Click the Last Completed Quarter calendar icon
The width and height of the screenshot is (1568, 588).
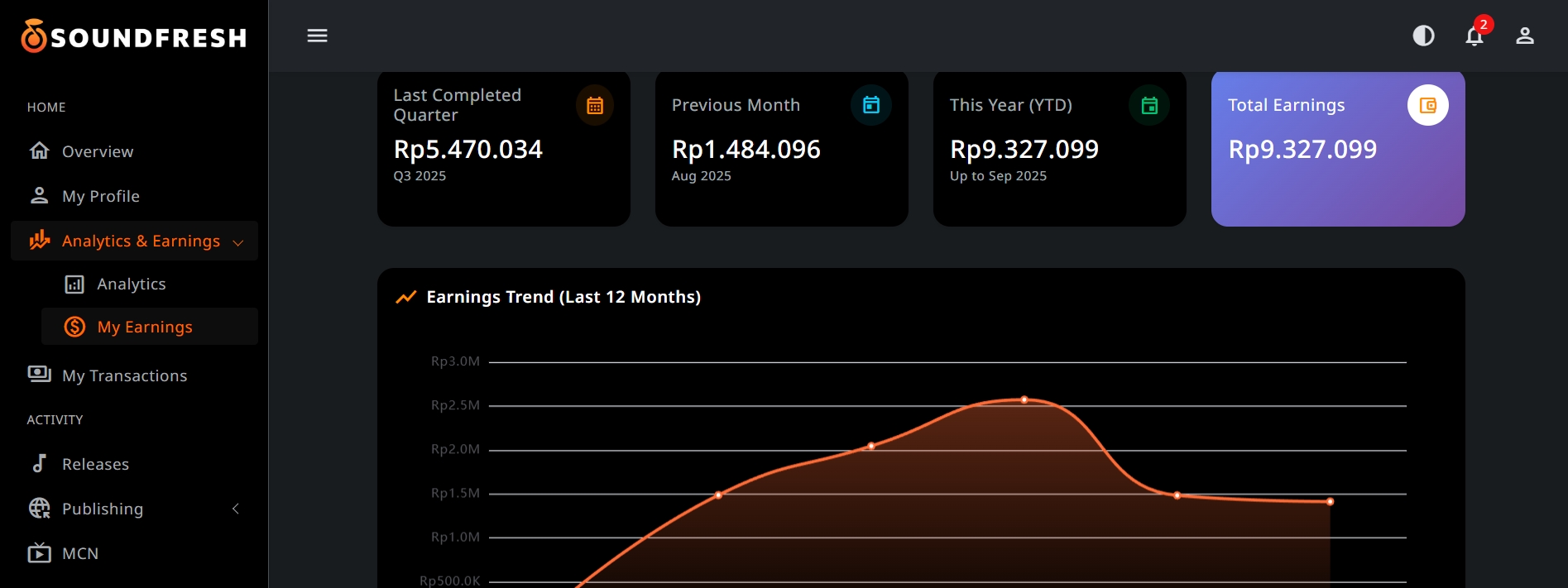pos(594,105)
